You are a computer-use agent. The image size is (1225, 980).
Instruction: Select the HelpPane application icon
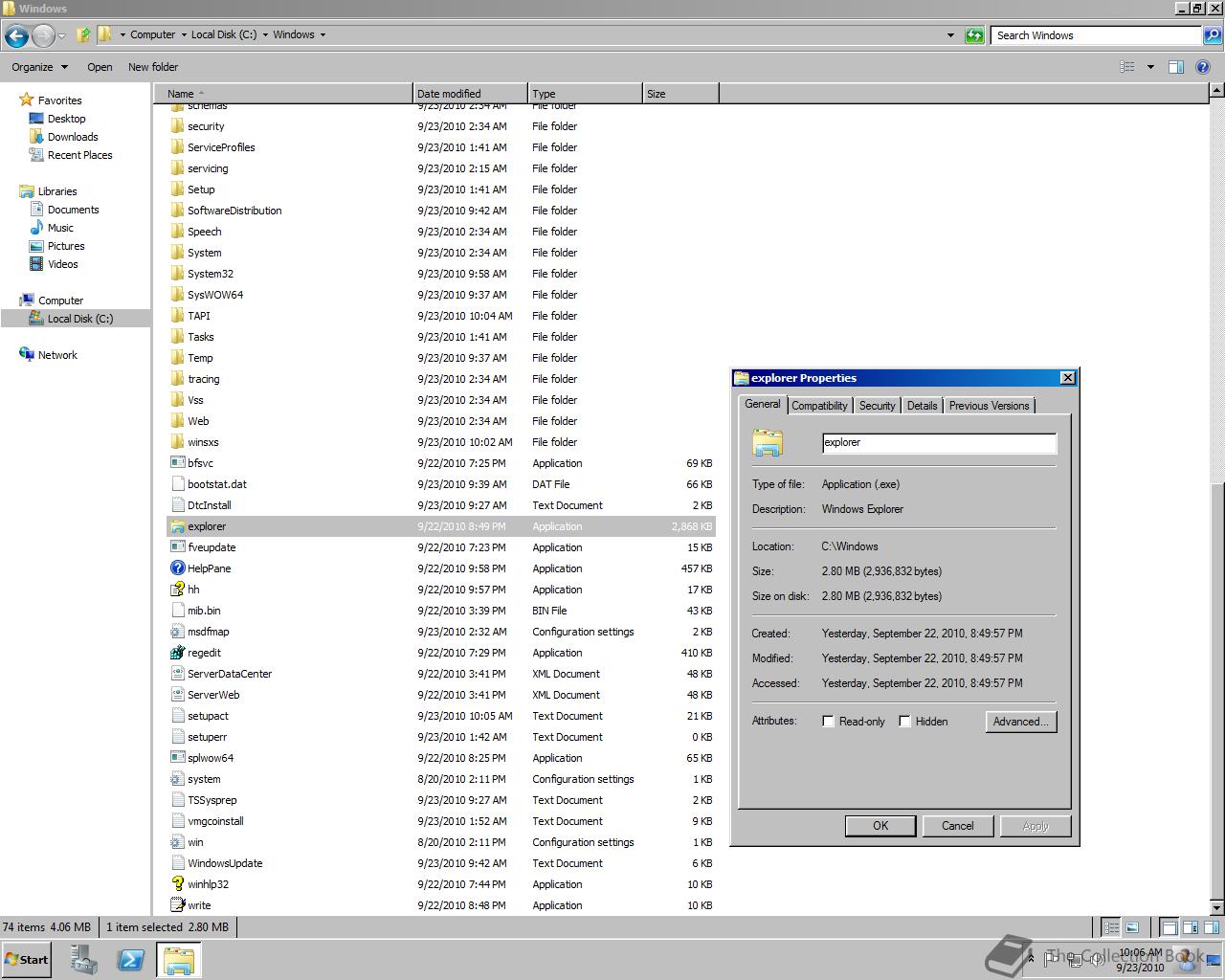click(x=177, y=568)
